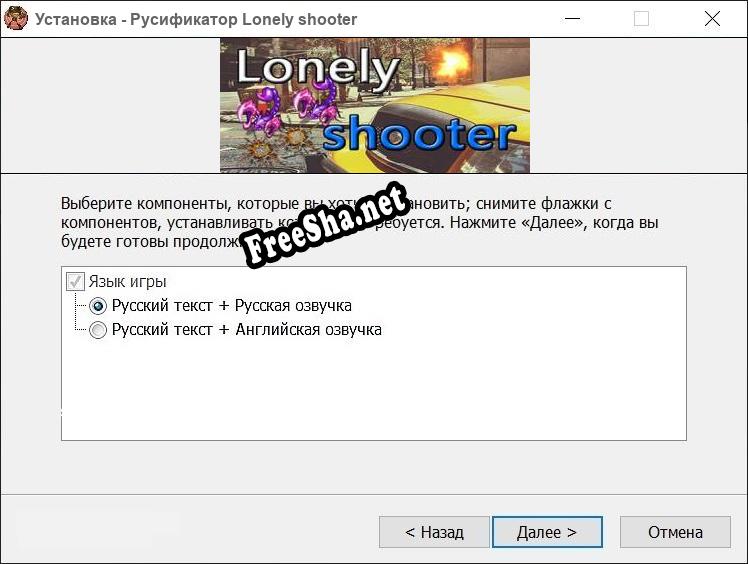The height and width of the screenshot is (564, 748).
Task: Click the Язык игры tree item label
Action: tap(127, 282)
